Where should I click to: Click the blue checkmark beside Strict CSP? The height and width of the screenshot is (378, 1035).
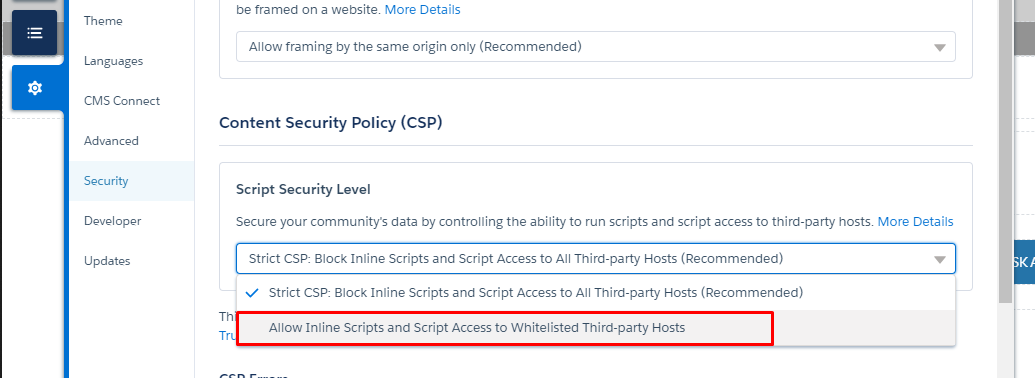251,292
